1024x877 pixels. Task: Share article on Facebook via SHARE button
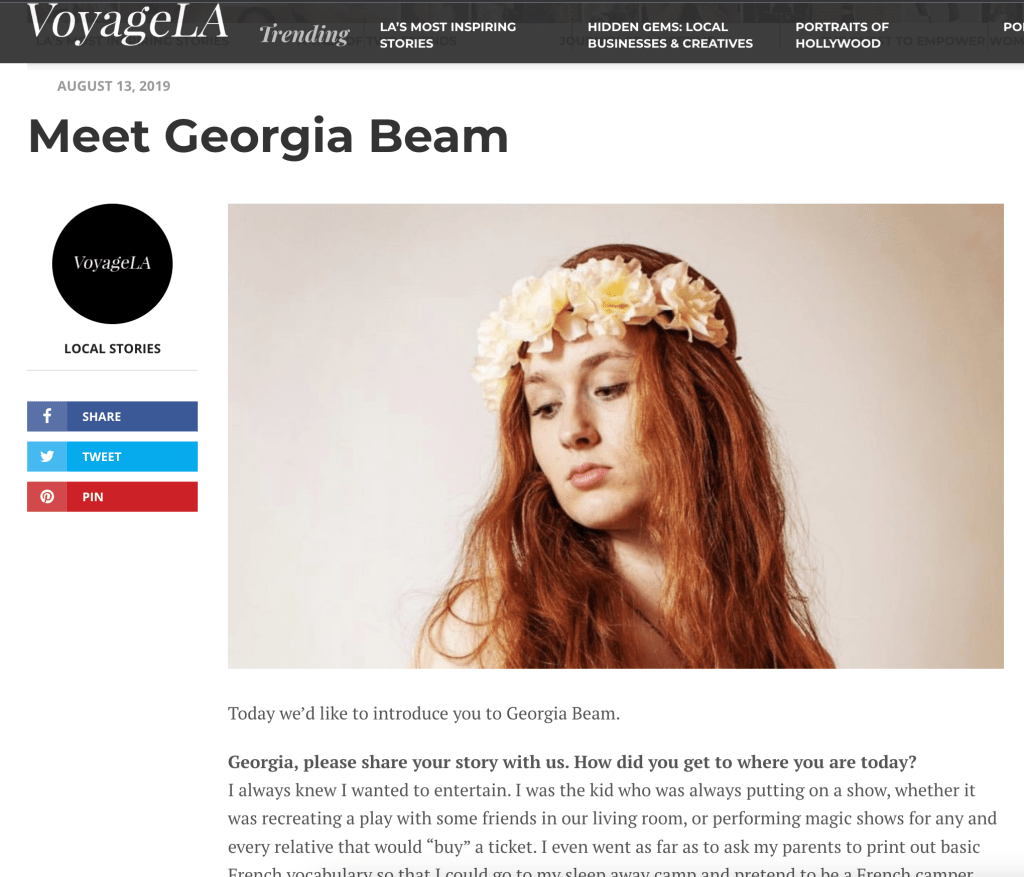pyautogui.click(x=112, y=416)
